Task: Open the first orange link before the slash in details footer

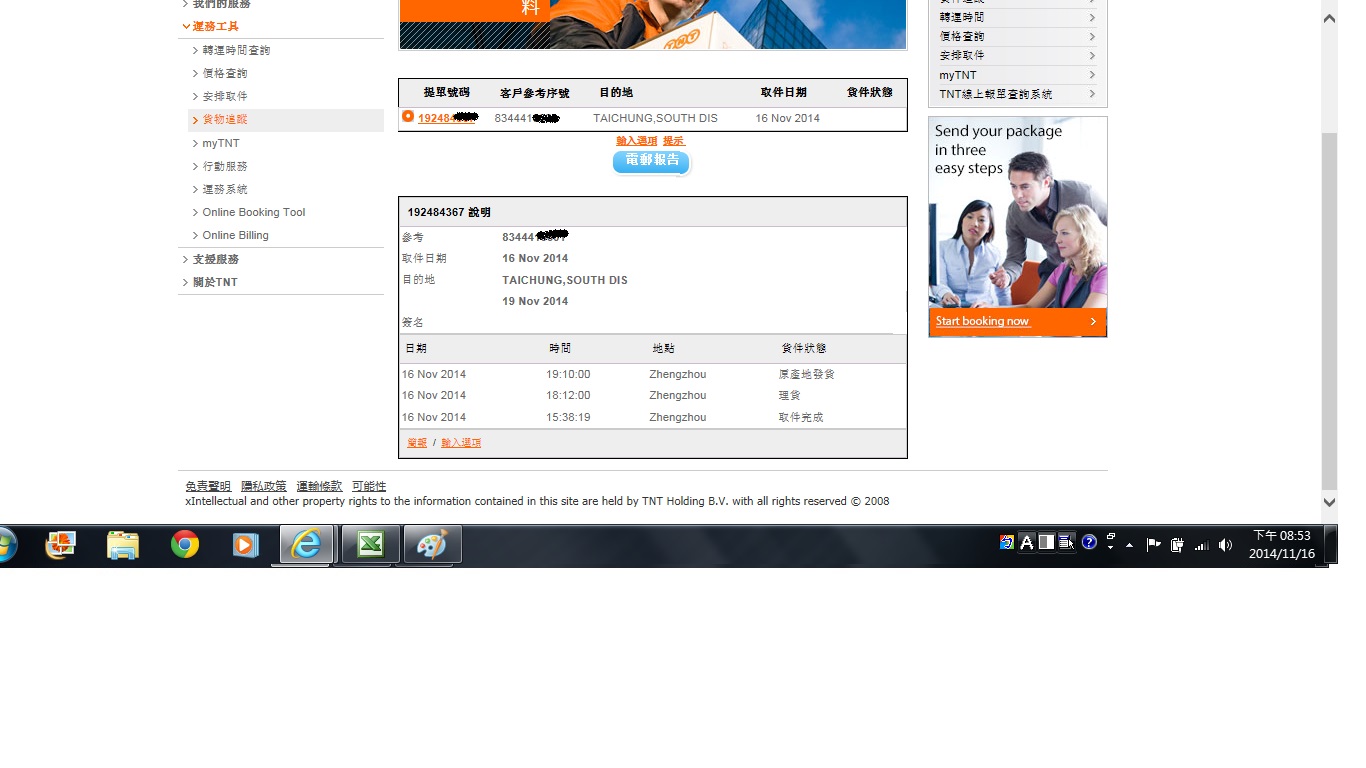Action: point(417,443)
